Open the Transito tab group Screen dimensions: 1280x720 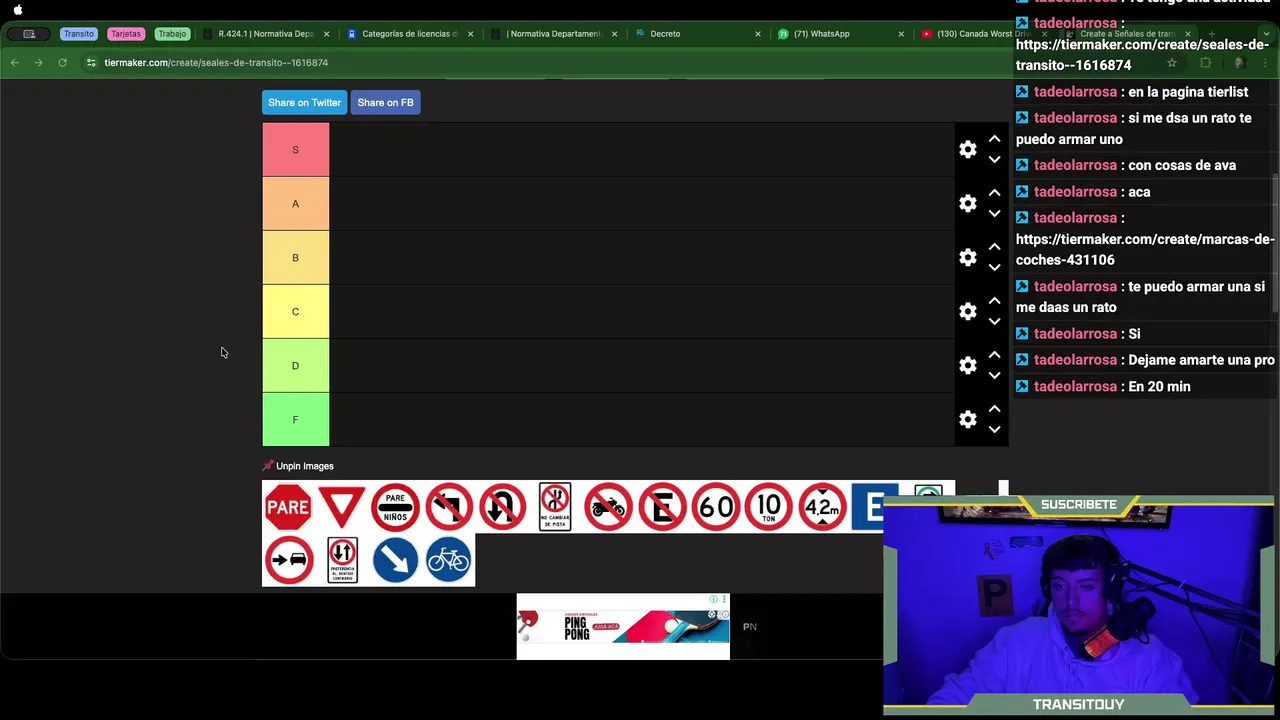[x=78, y=34]
